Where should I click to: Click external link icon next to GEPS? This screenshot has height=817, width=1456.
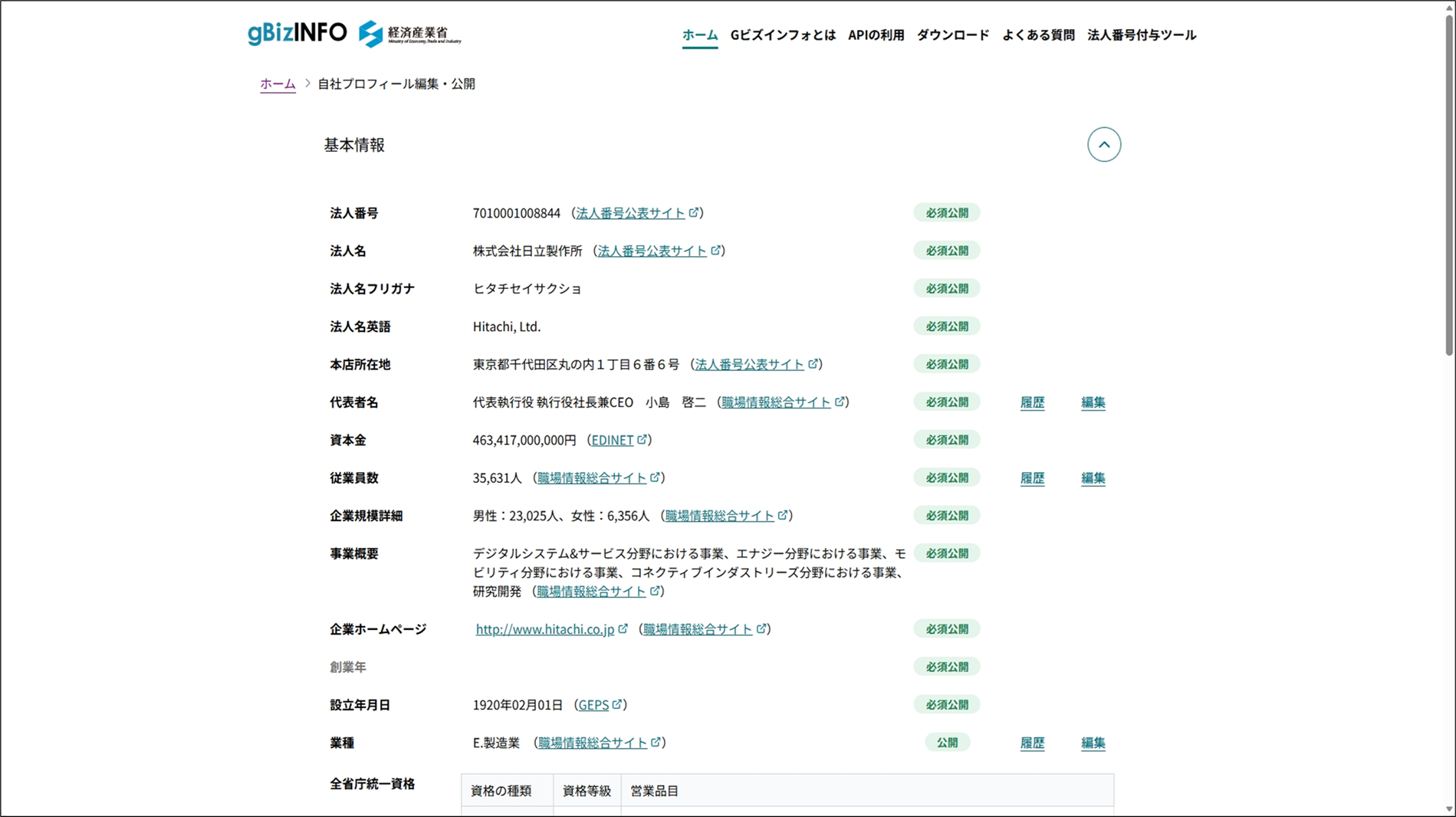(617, 704)
